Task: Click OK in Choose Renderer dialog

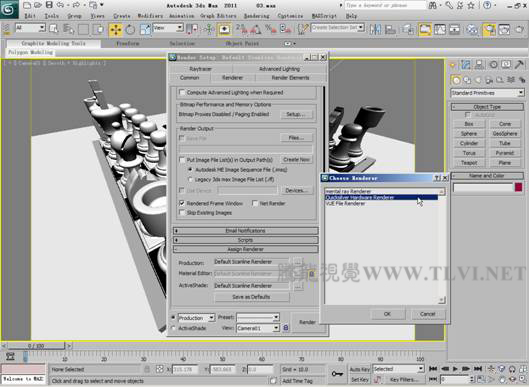Action: [x=387, y=314]
